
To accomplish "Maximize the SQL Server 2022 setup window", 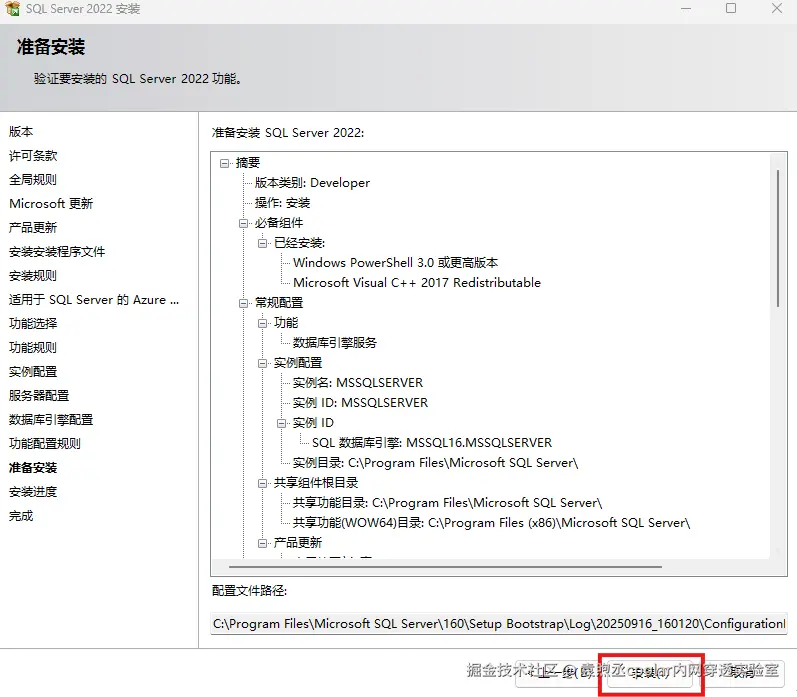I will (731, 8).
